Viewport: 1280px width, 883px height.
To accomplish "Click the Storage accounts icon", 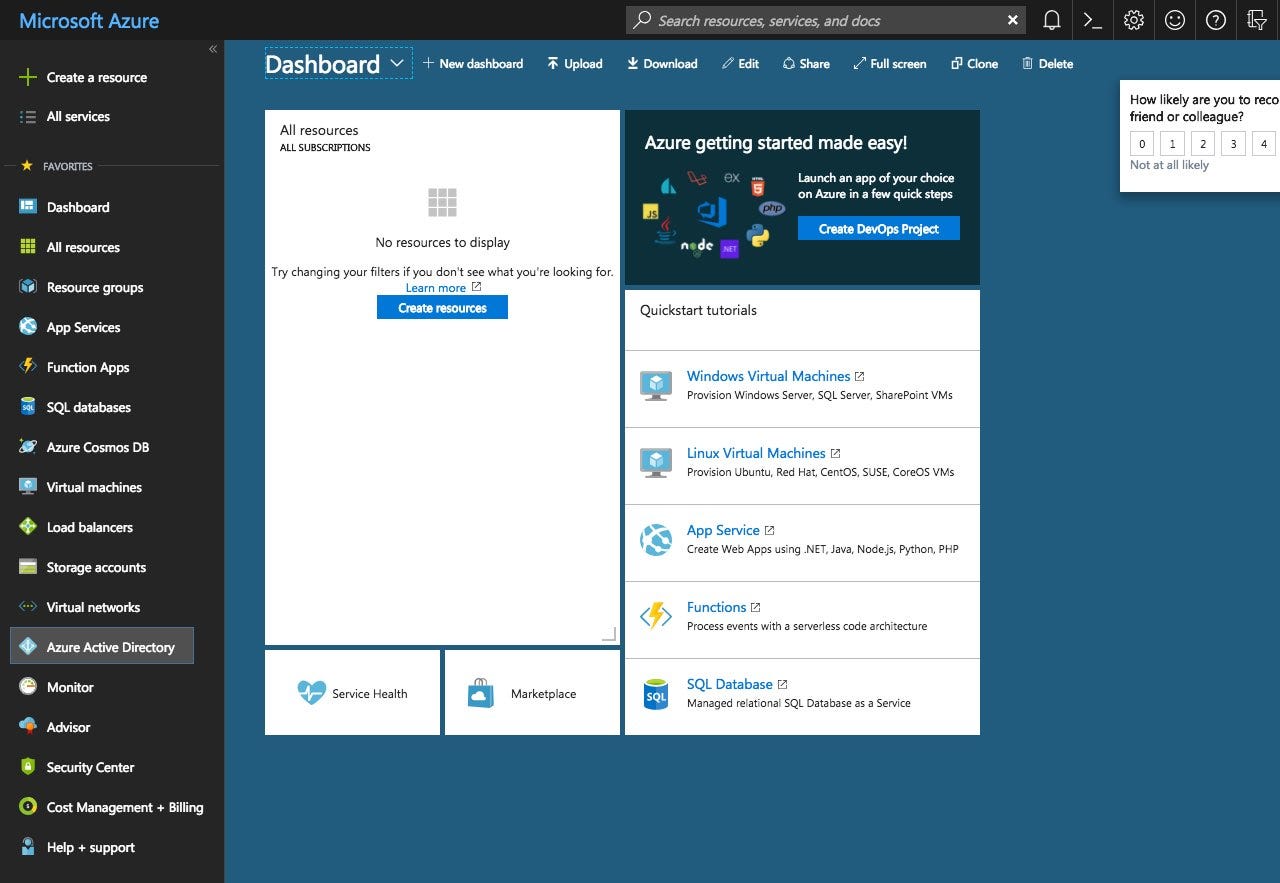I will 28,567.
